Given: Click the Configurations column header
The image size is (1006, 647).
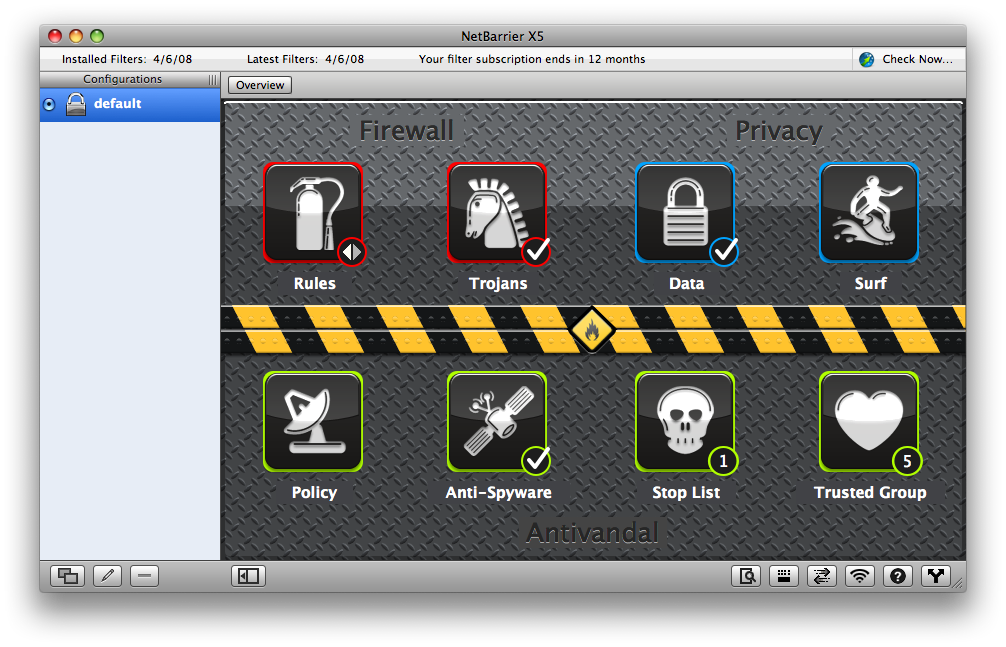Looking at the screenshot, I should [x=123, y=79].
